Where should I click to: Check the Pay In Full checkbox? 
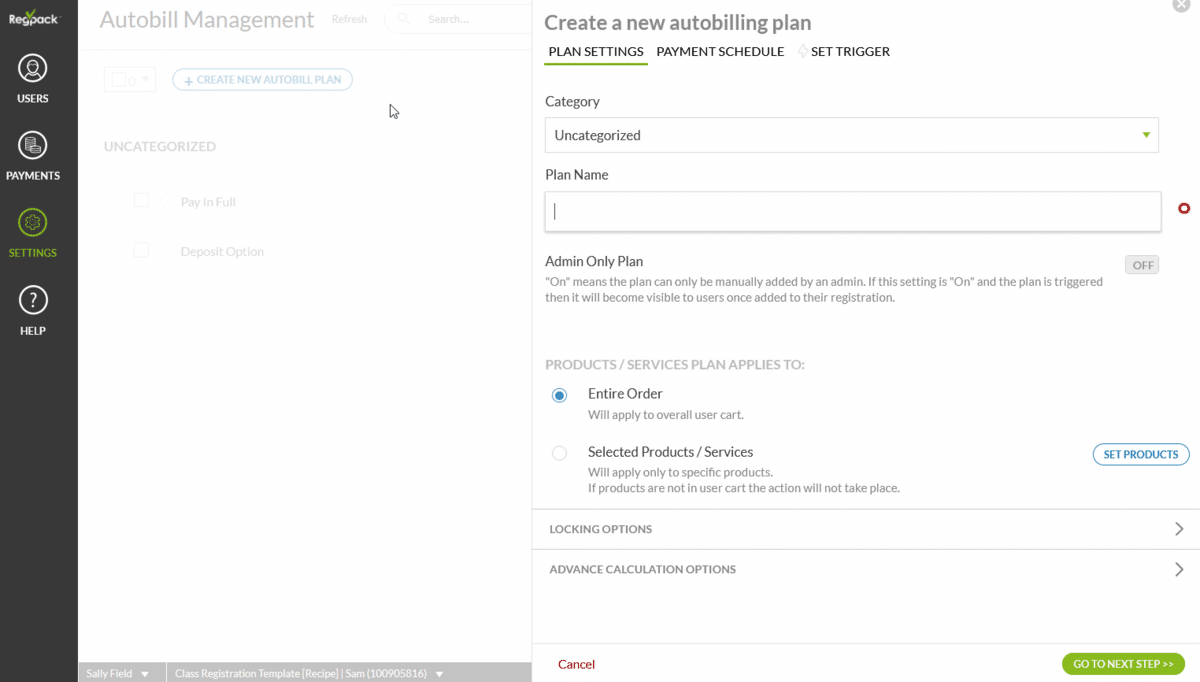(x=141, y=201)
